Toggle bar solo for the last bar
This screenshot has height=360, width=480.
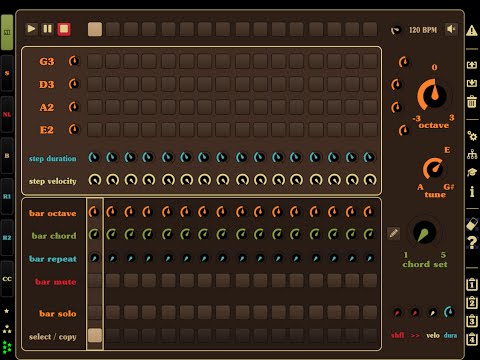pos(370,313)
